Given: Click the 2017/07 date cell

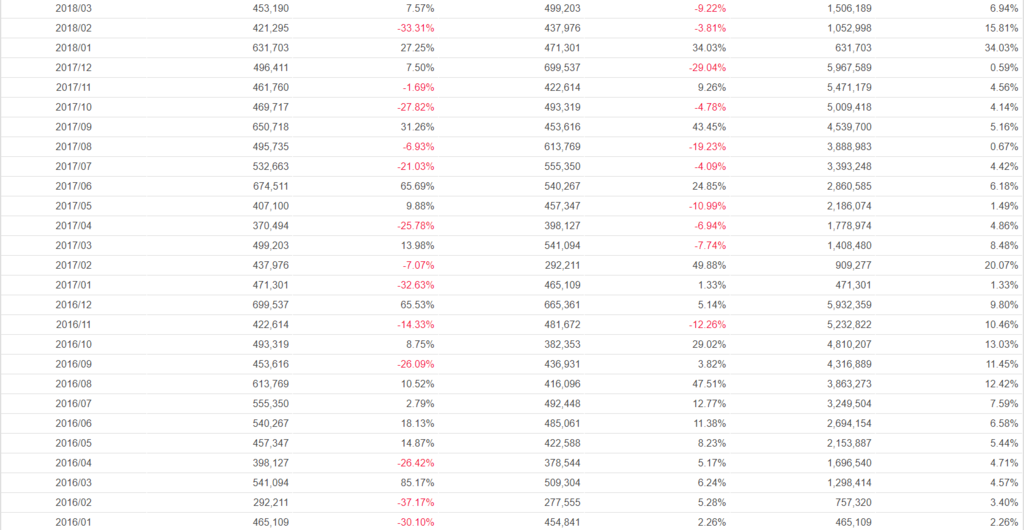Looking at the screenshot, I should click(x=74, y=166).
